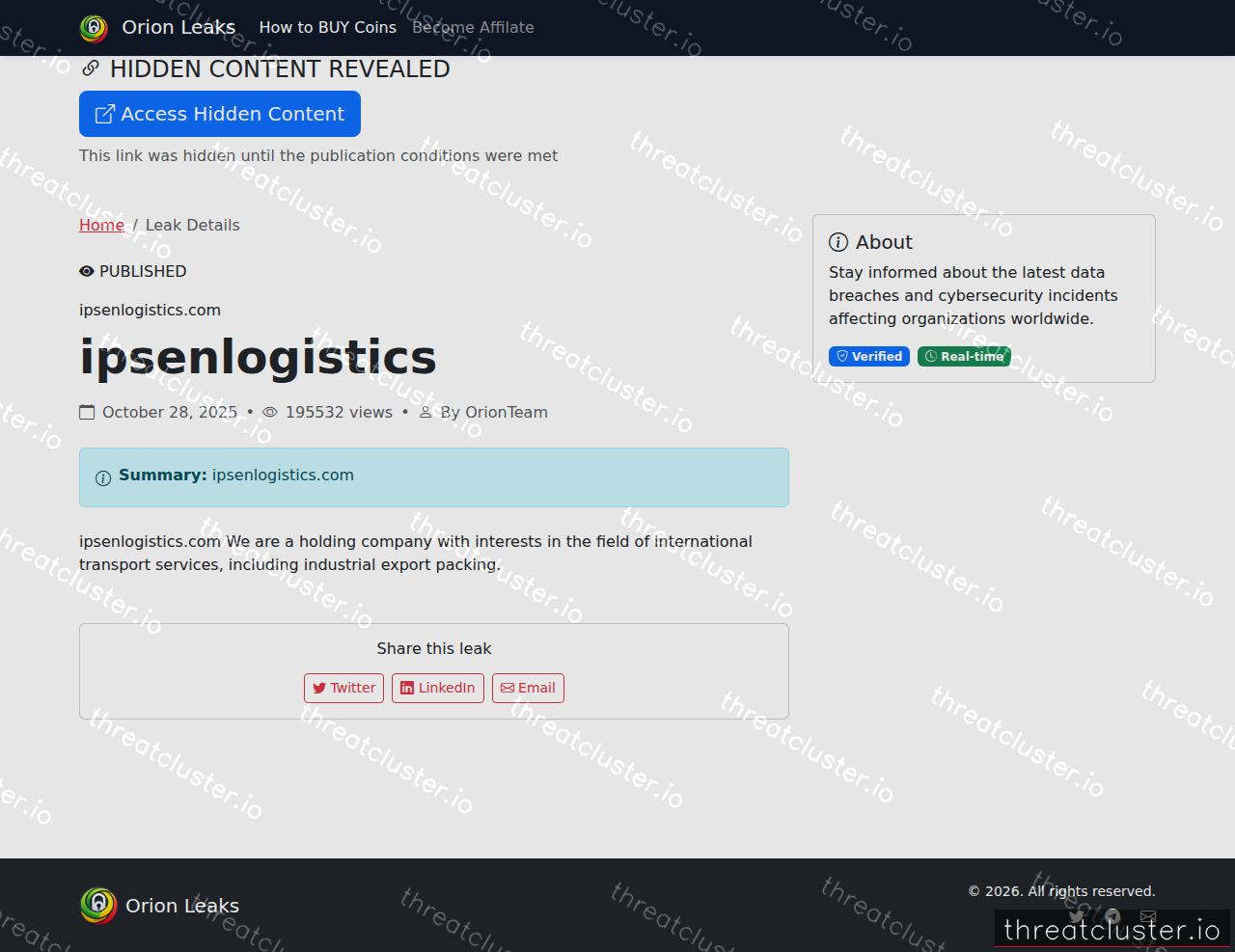Click the large ipsenlogistics heading
Viewport: 1235px width, 952px height.
(x=258, y=357)
